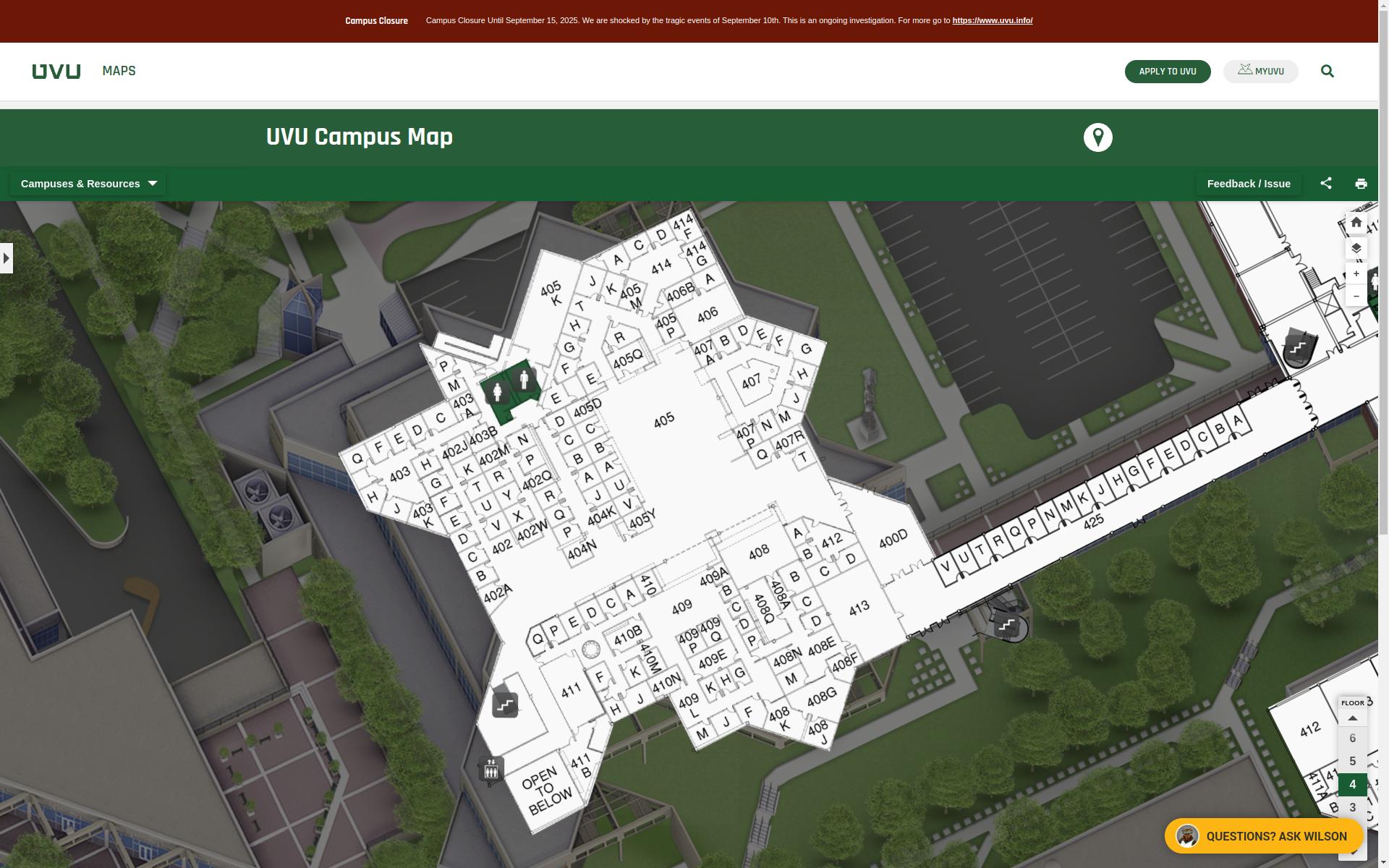Click the share icon in map toolbar
The width and height of the screenshot is (1389, 868).
(x=1325, y=184)
